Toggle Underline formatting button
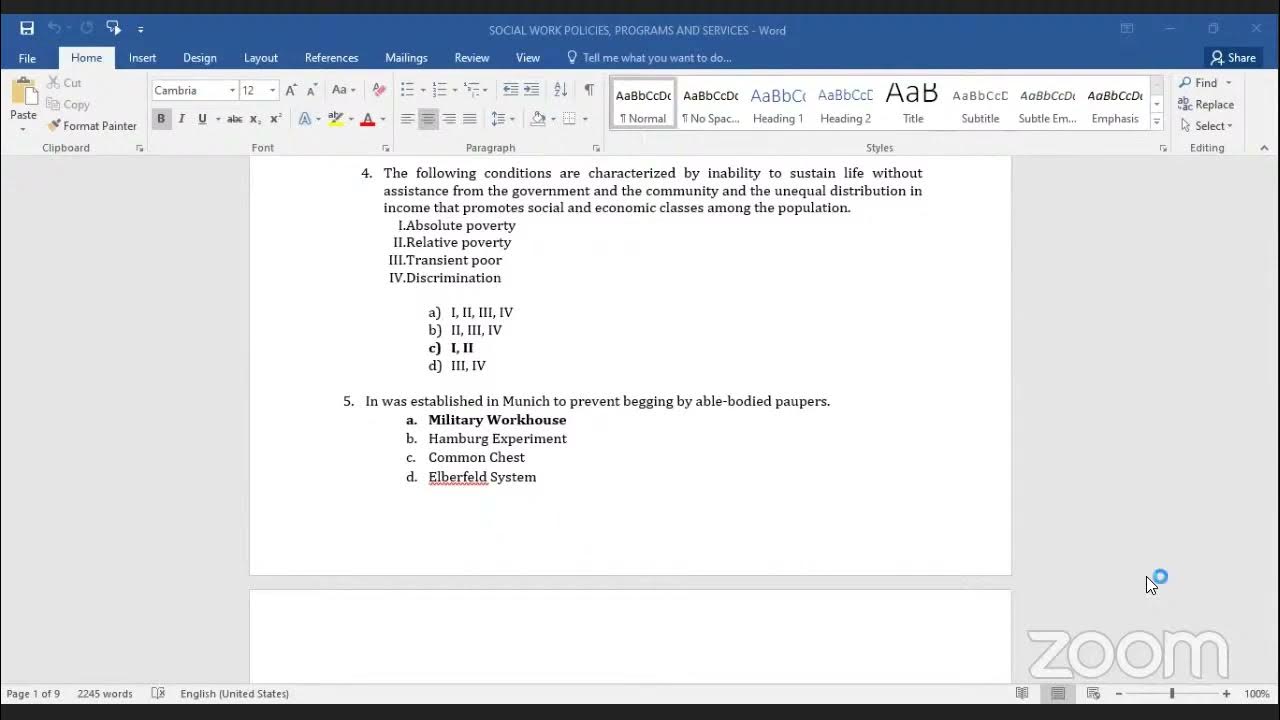This screenshot has width=1280, height=720. point(202,119)
